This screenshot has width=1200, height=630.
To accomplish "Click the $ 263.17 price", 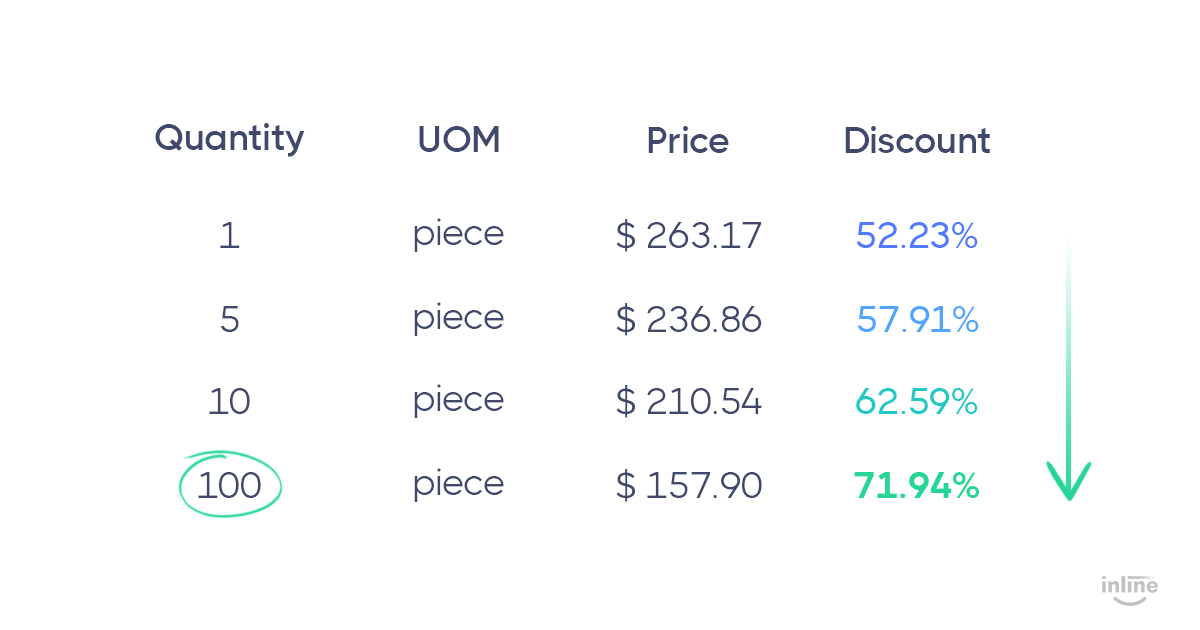I will 689,236.
